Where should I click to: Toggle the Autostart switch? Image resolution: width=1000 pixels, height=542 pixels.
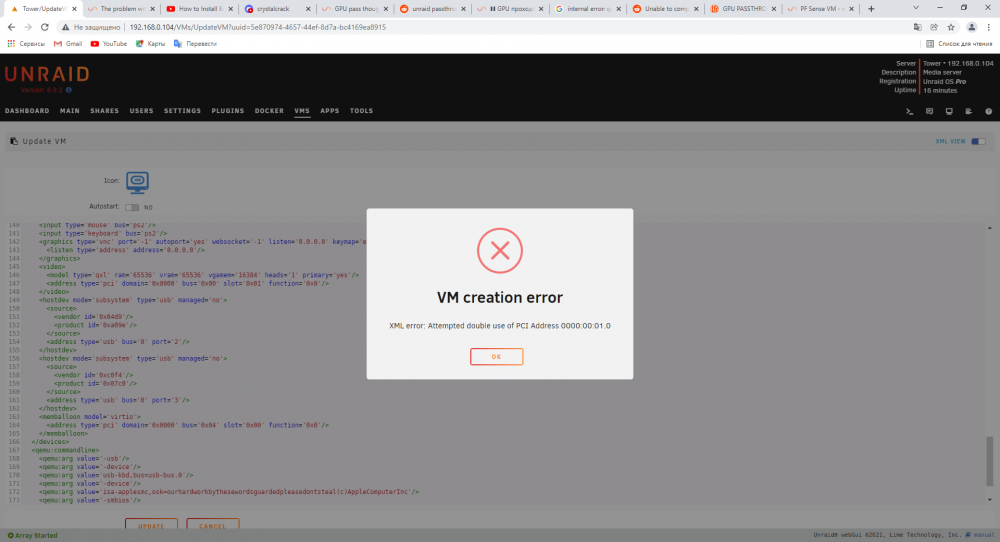click(x=132, y=207)
